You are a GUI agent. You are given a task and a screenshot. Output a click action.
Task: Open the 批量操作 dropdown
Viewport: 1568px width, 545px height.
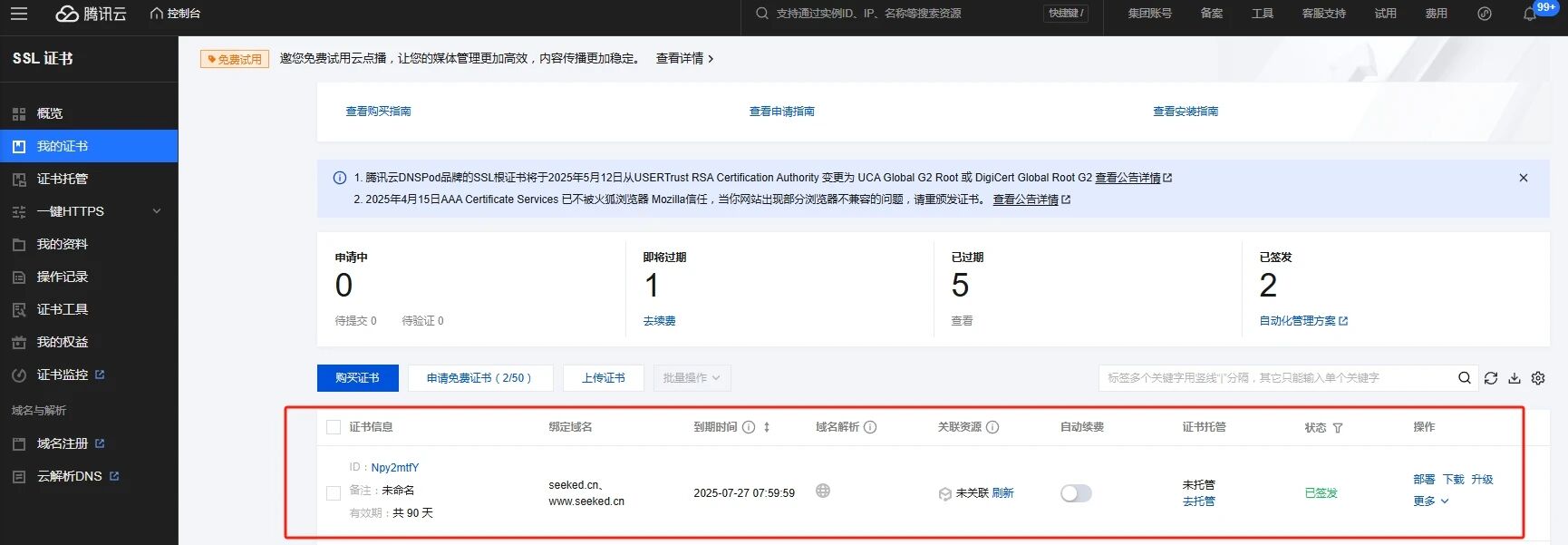click(x=692, y=378)
